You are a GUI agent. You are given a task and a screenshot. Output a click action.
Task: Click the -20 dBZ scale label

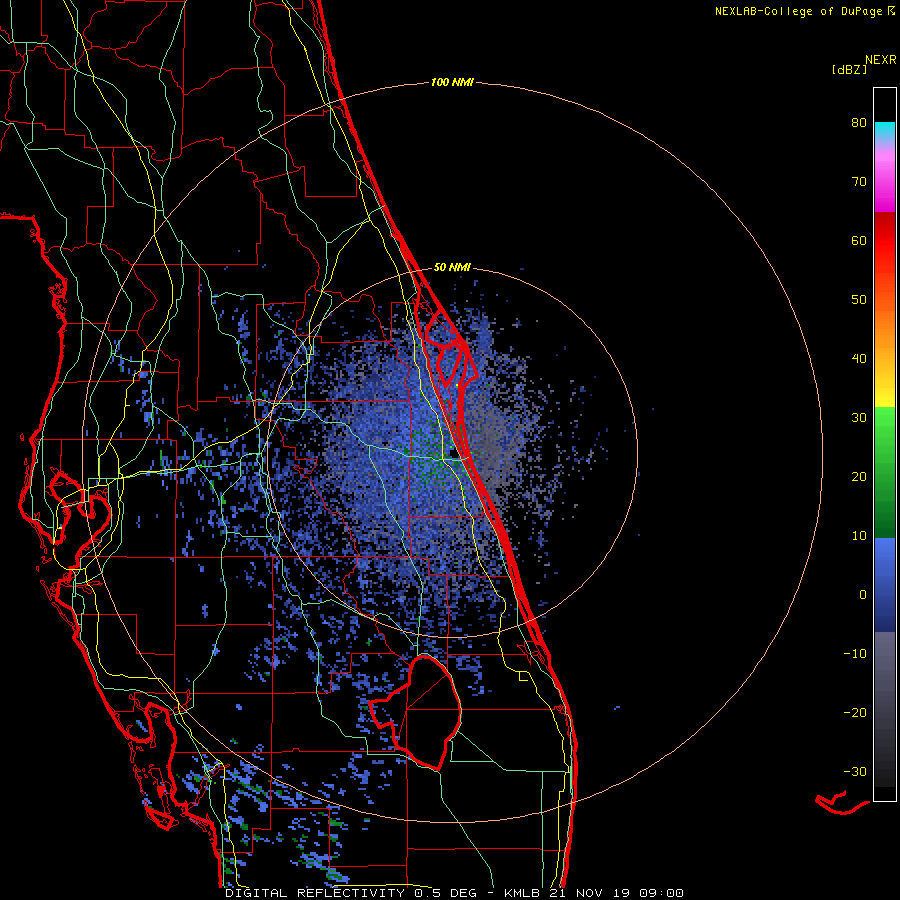click(855, 713)
